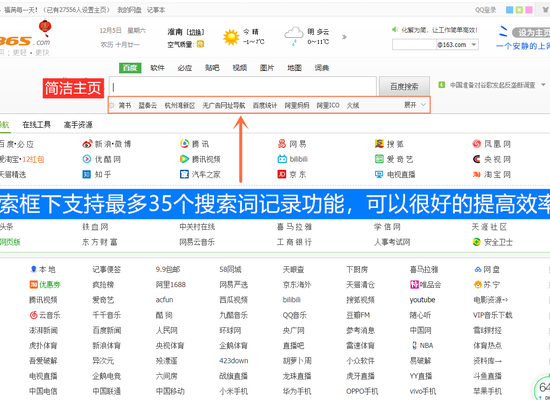The image size is (550, 400).
Task: Open the youtube link
Action: coord(422,300)
